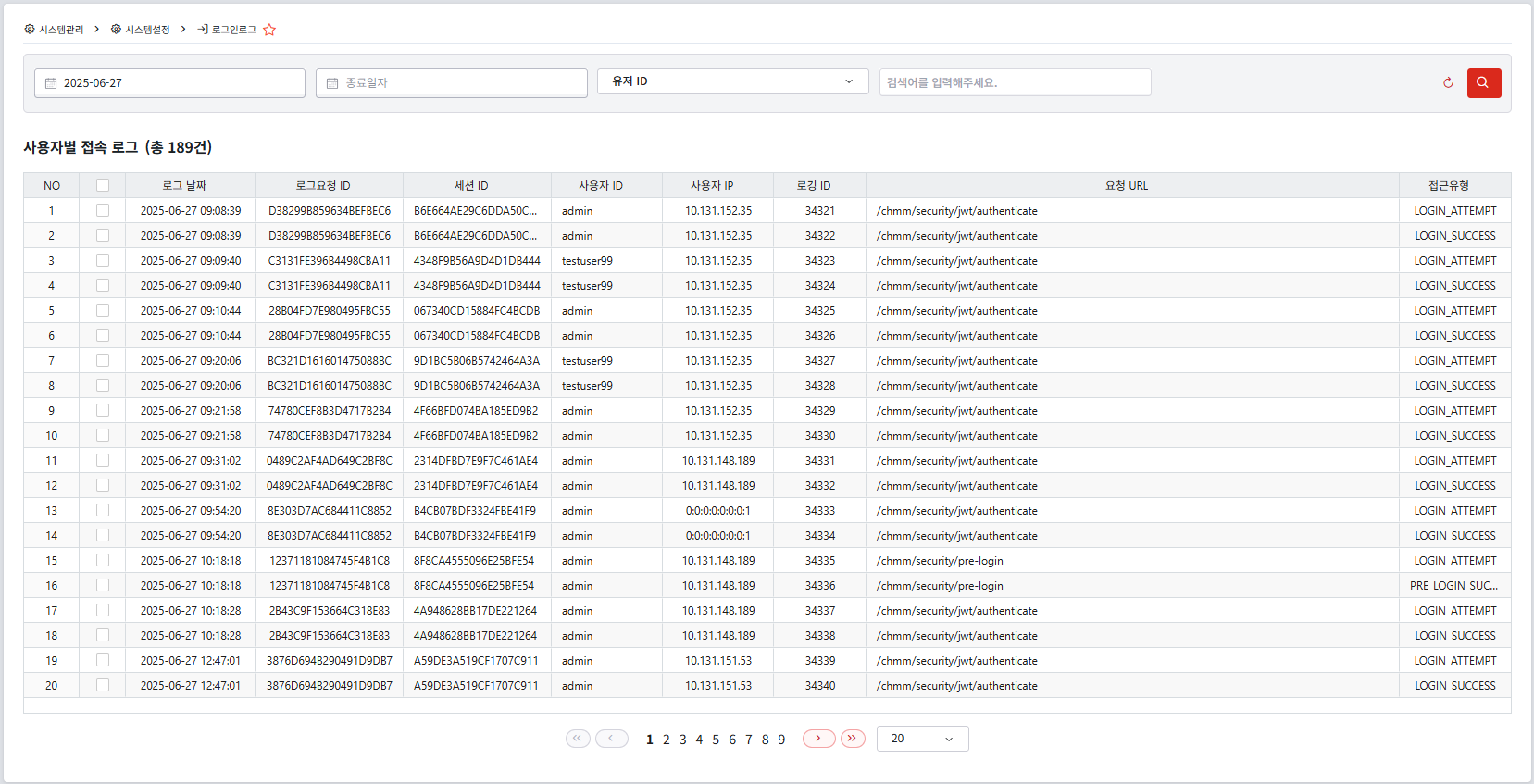
Task: Open calendar icon in 종료일자 field
Action: pyautogui.click(x=332, y=83)
